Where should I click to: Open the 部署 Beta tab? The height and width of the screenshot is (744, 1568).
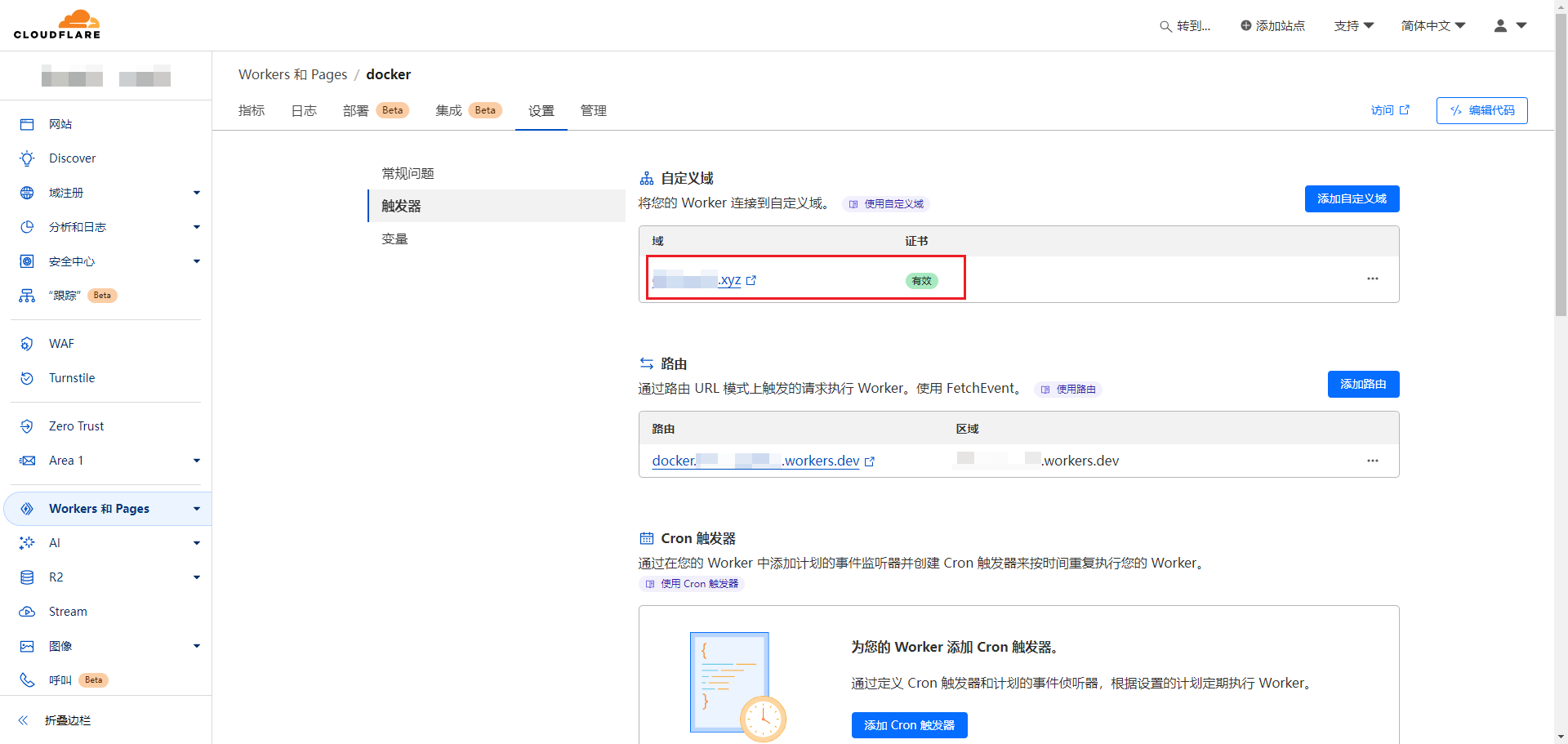coord(355,110)
